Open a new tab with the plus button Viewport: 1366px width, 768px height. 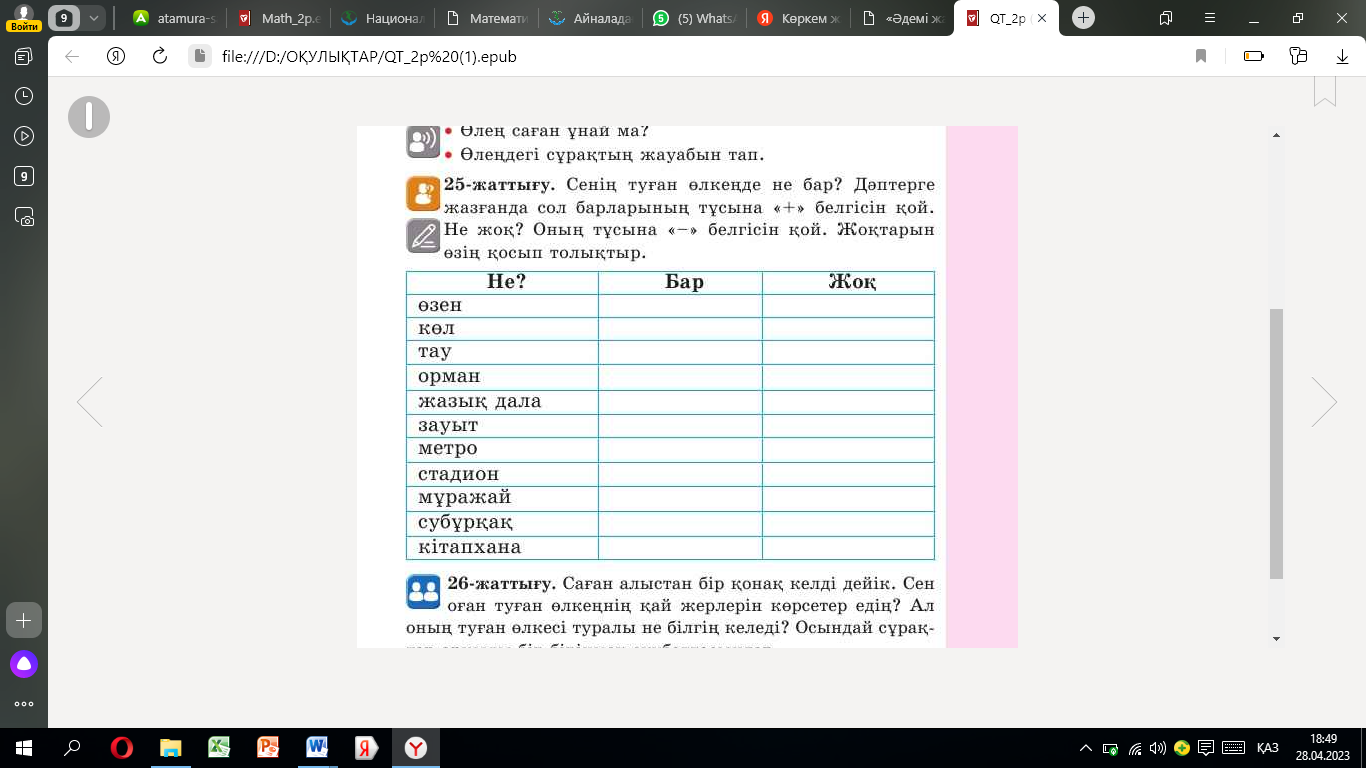(x=1084, y=18)
